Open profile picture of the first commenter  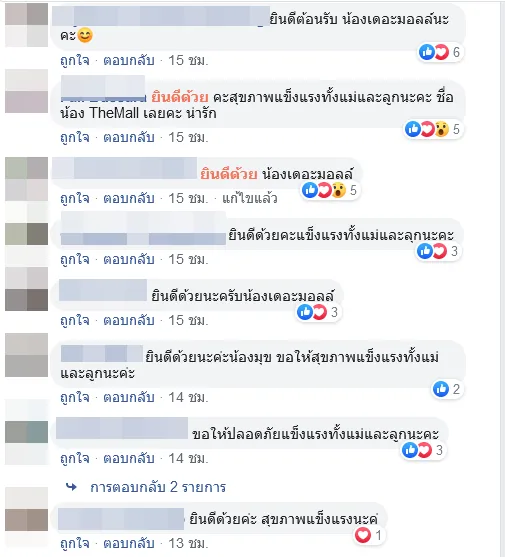point(27,25)
